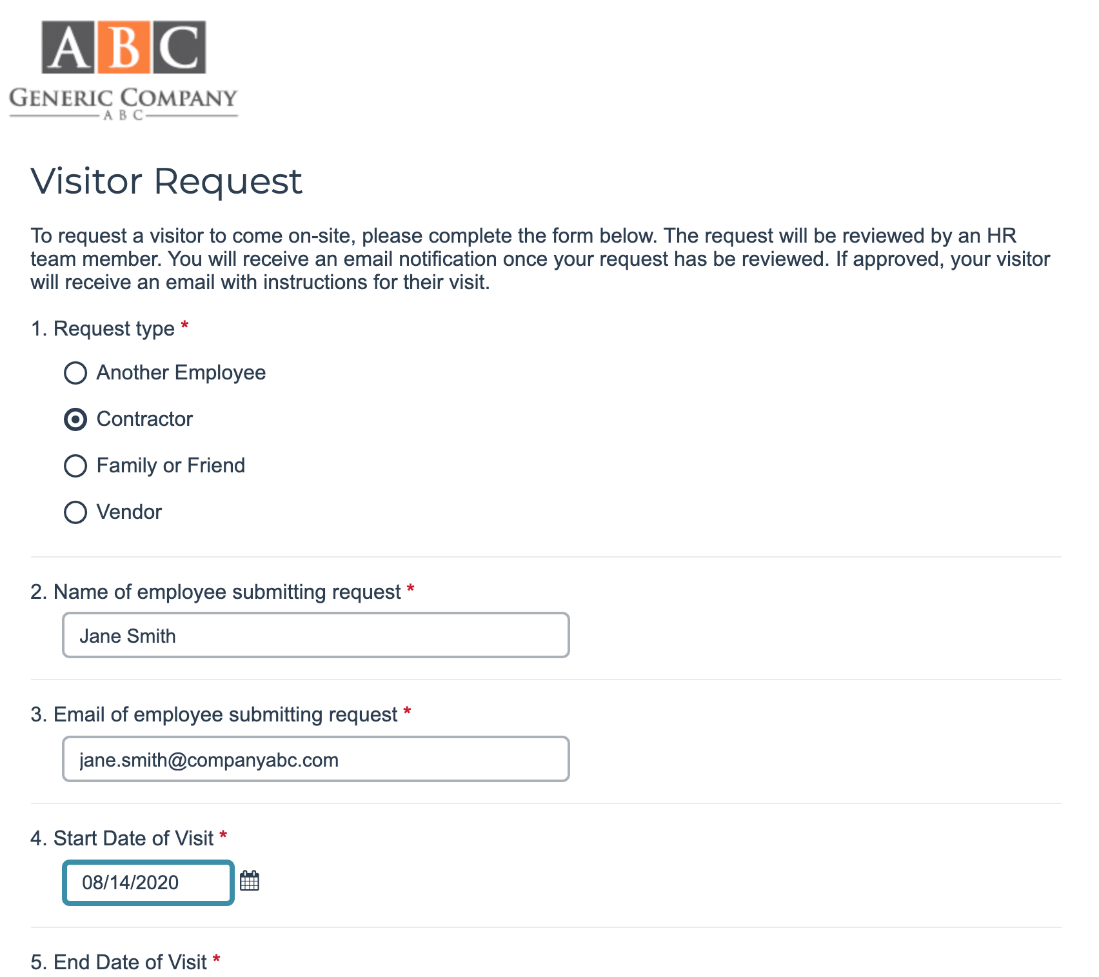Click the '4. Start Date of Visit' label
1099x977 pixels.
coord(122,838)
